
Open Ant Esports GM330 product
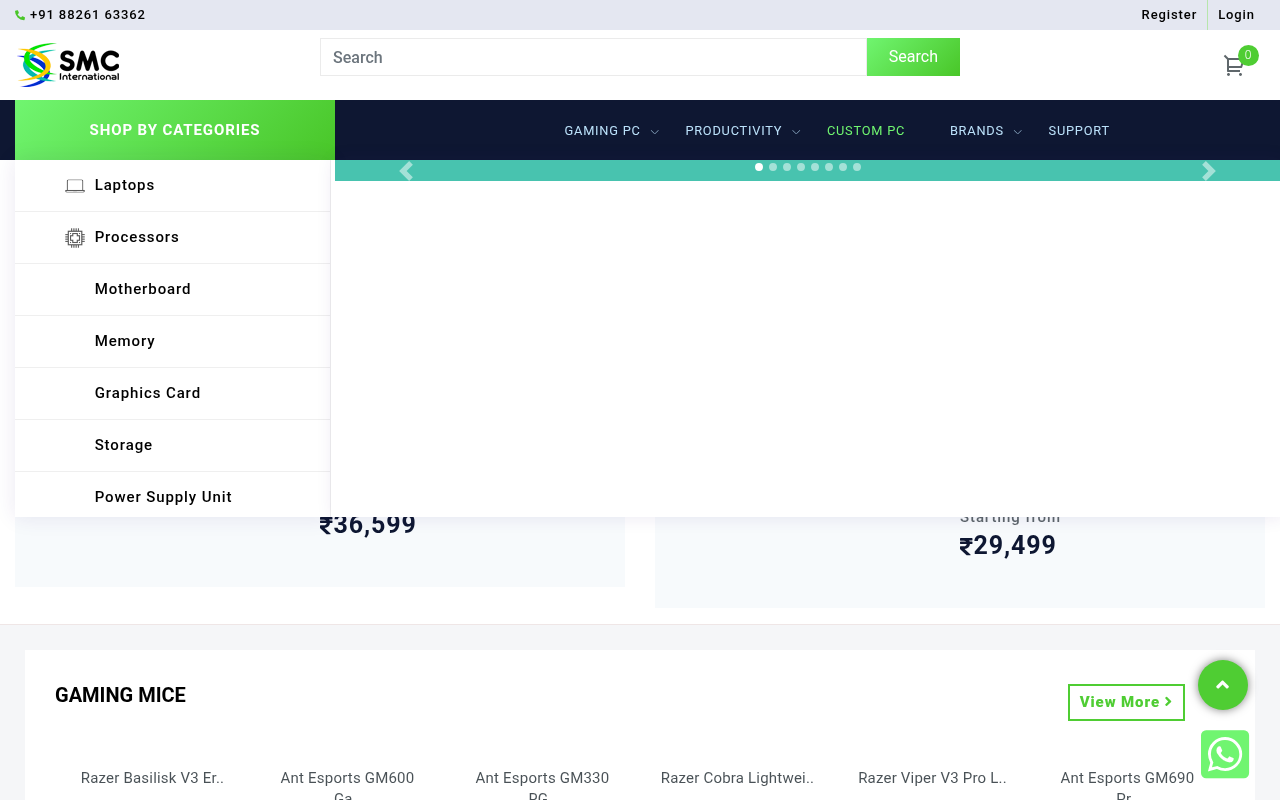coord(542,787)
